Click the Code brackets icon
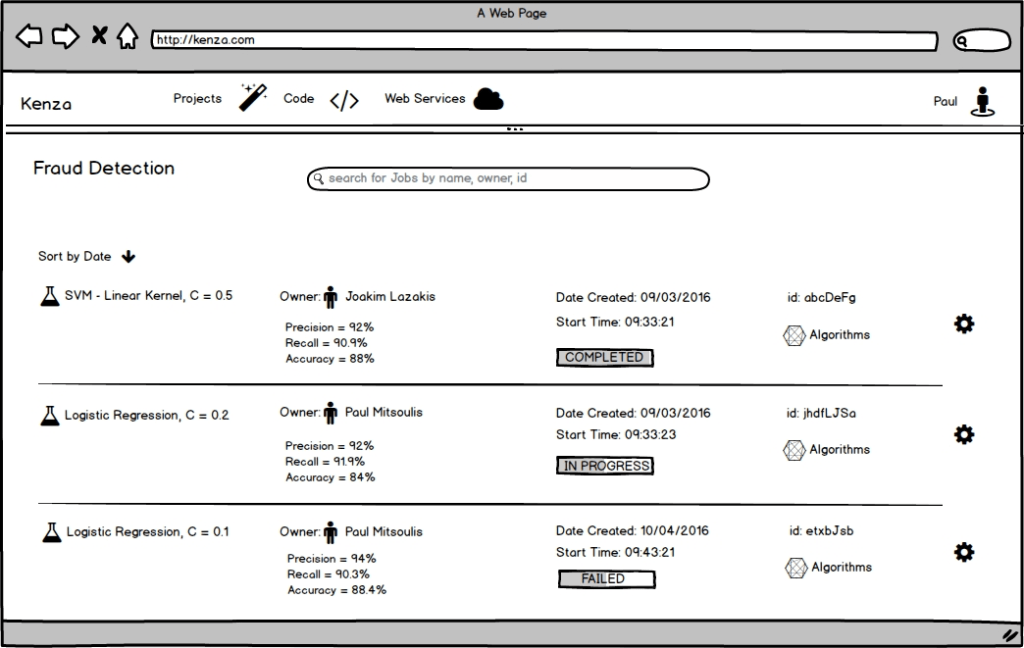 [x=344, y=100]
